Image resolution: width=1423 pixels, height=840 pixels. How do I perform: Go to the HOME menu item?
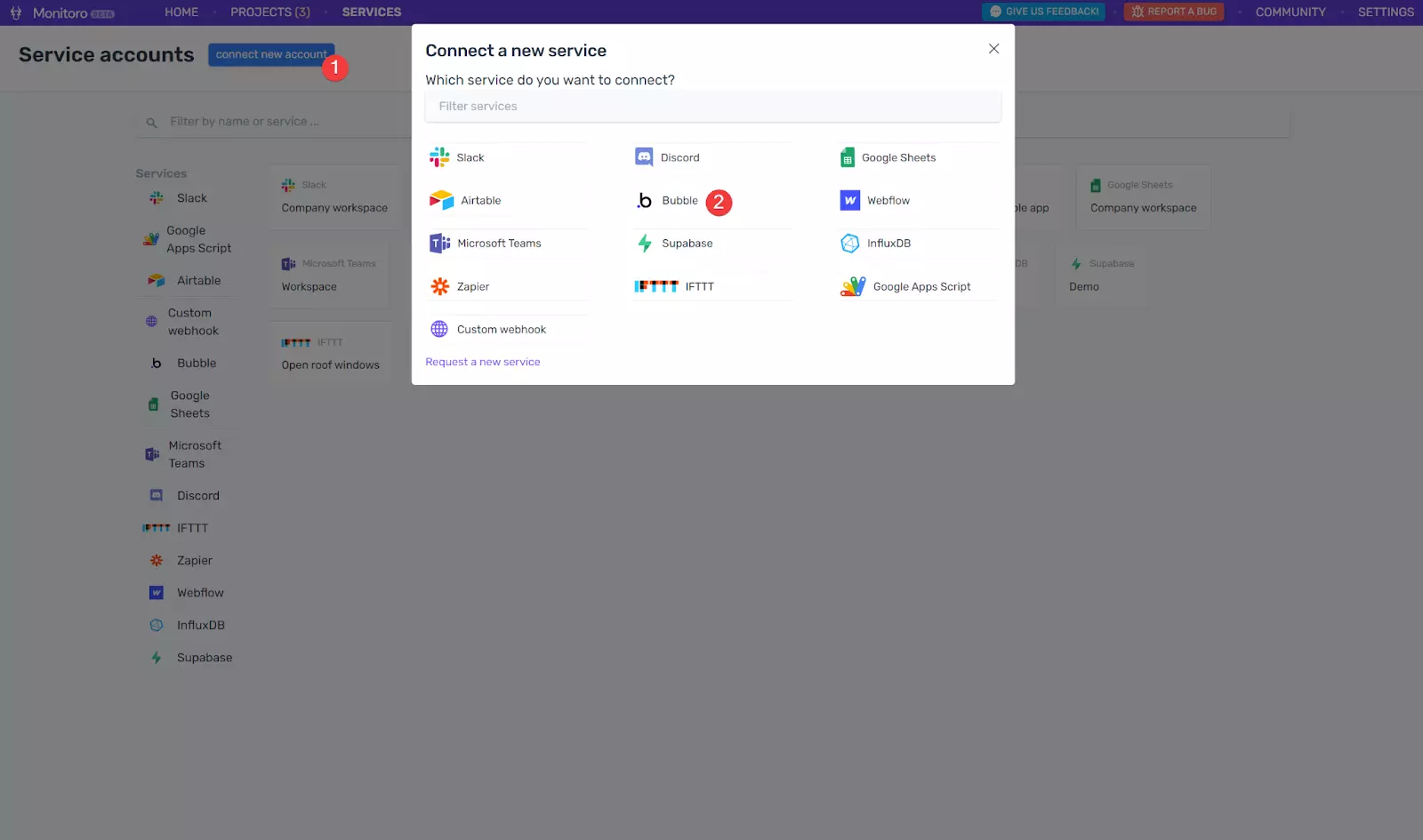pos(181,12)
